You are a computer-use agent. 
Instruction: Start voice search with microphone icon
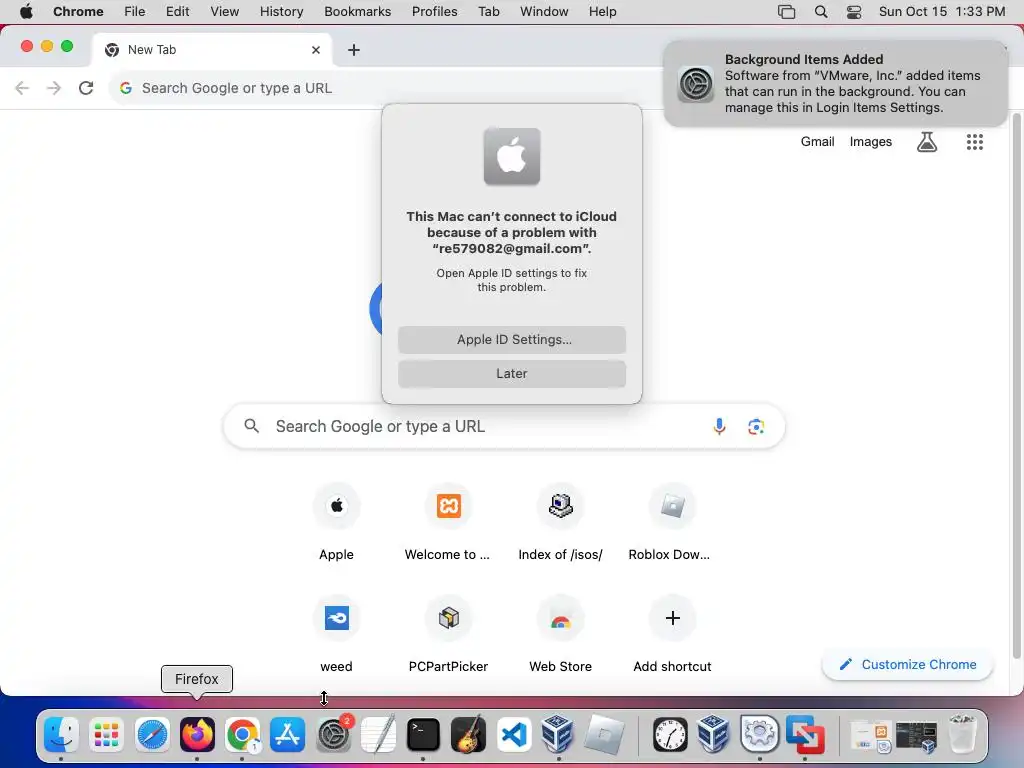pyautogui.click(x=719, y=426)
